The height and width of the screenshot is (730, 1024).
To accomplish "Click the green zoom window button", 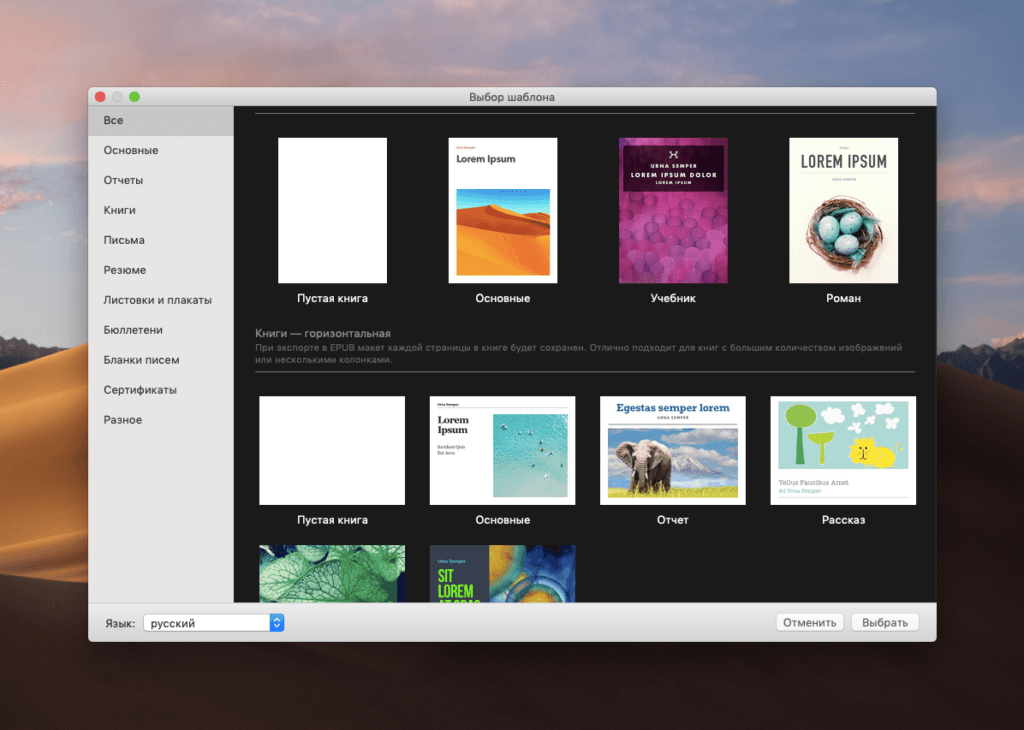I will click(134, 97).
